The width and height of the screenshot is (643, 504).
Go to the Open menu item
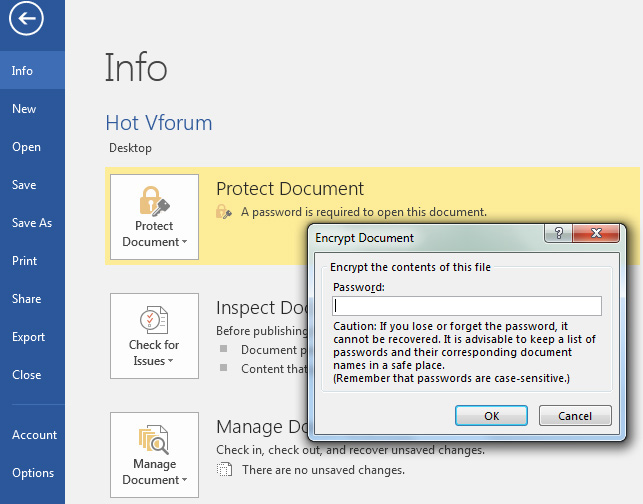click(26, 147)
